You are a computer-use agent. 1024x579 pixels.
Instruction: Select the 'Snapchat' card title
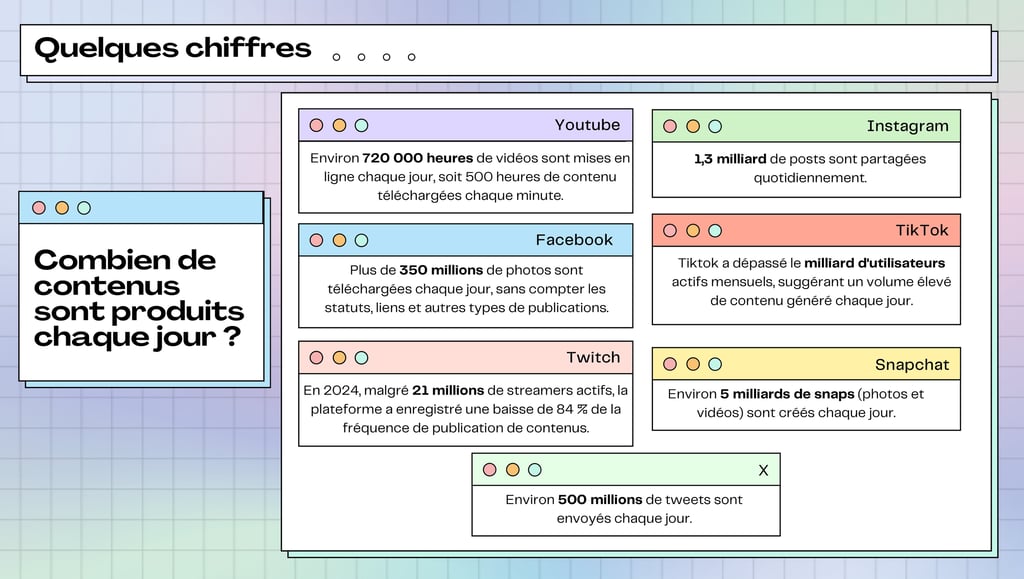(x=912, y=365)
